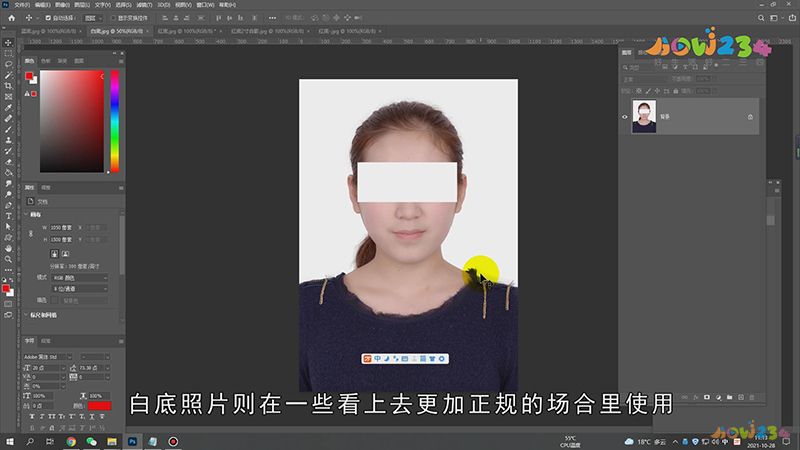The image size is (800, 450).
Task: Select the Zoom tool
Action: point(8,259)
